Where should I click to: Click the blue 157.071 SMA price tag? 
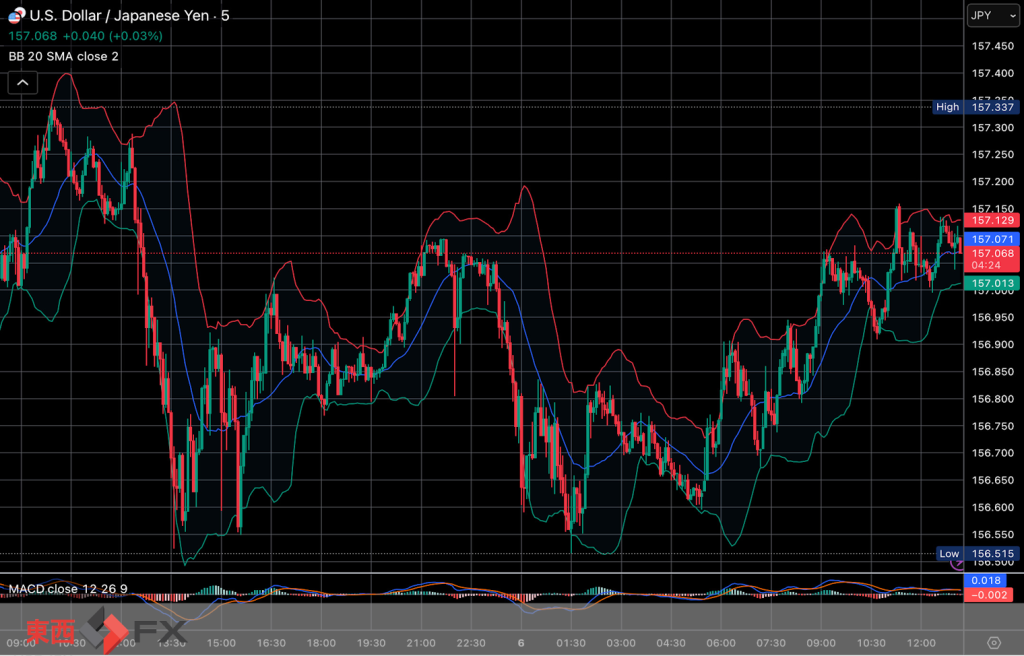(993, 239)
